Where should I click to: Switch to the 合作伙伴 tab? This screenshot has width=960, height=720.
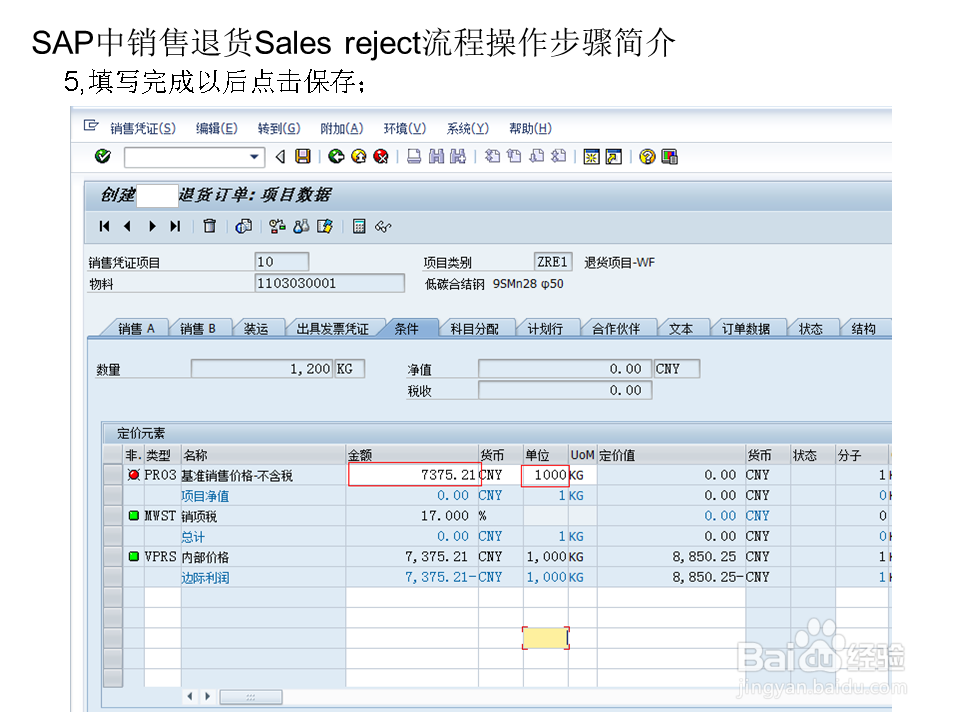click(616, 329)
